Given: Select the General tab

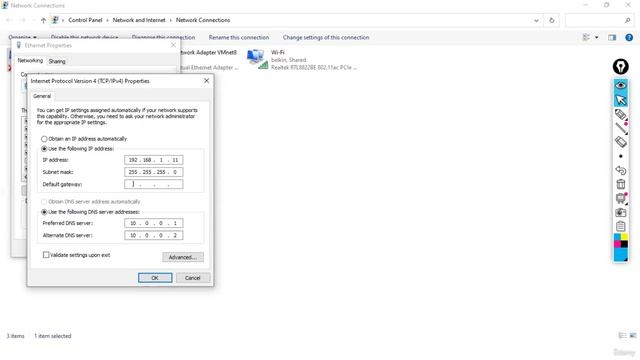Looking at the screenshot, I should click(42, 96).
